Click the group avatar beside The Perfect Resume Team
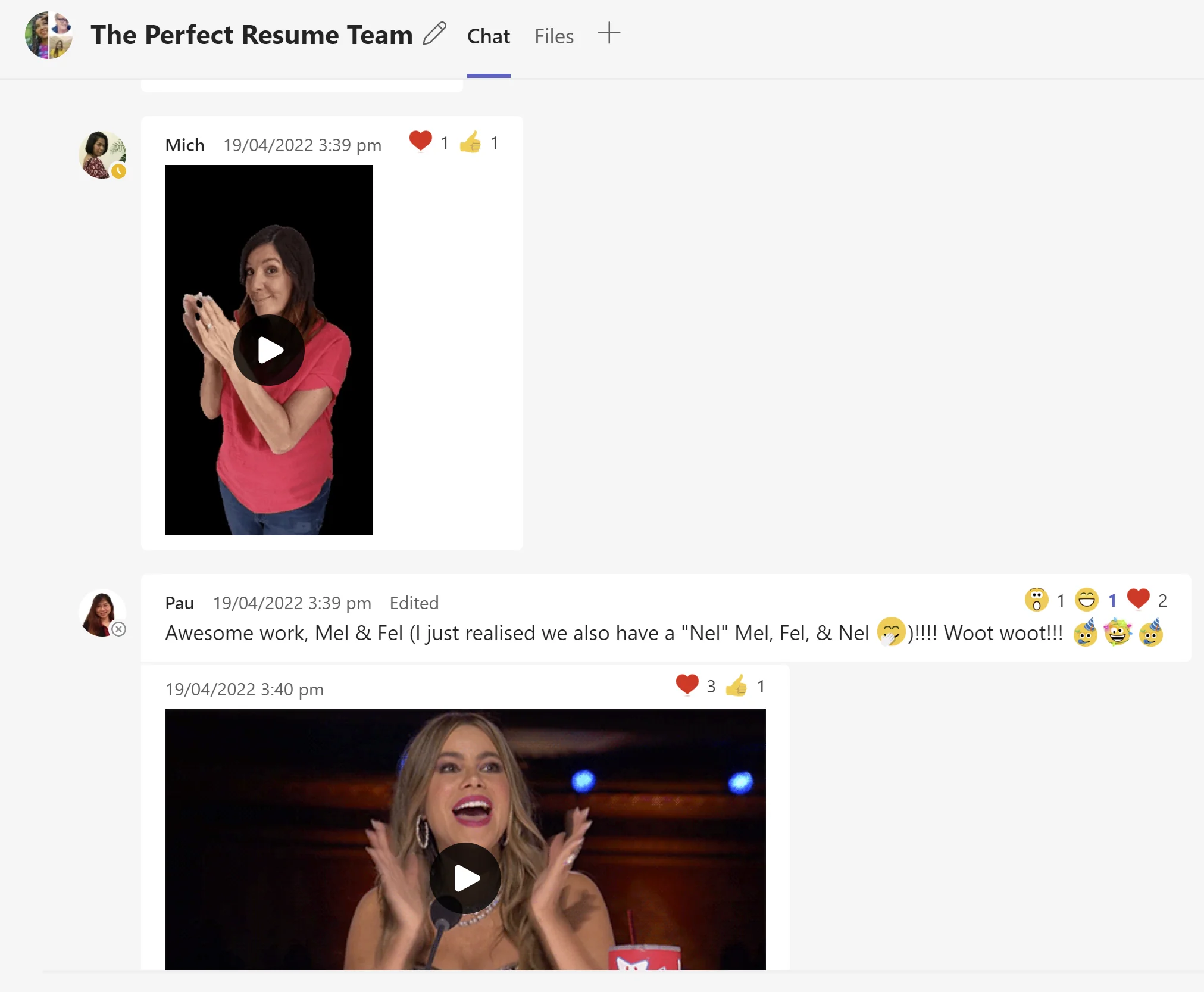Image resolution: width=1204 pixels, height=992 pixels. click(x=49, y=35)
